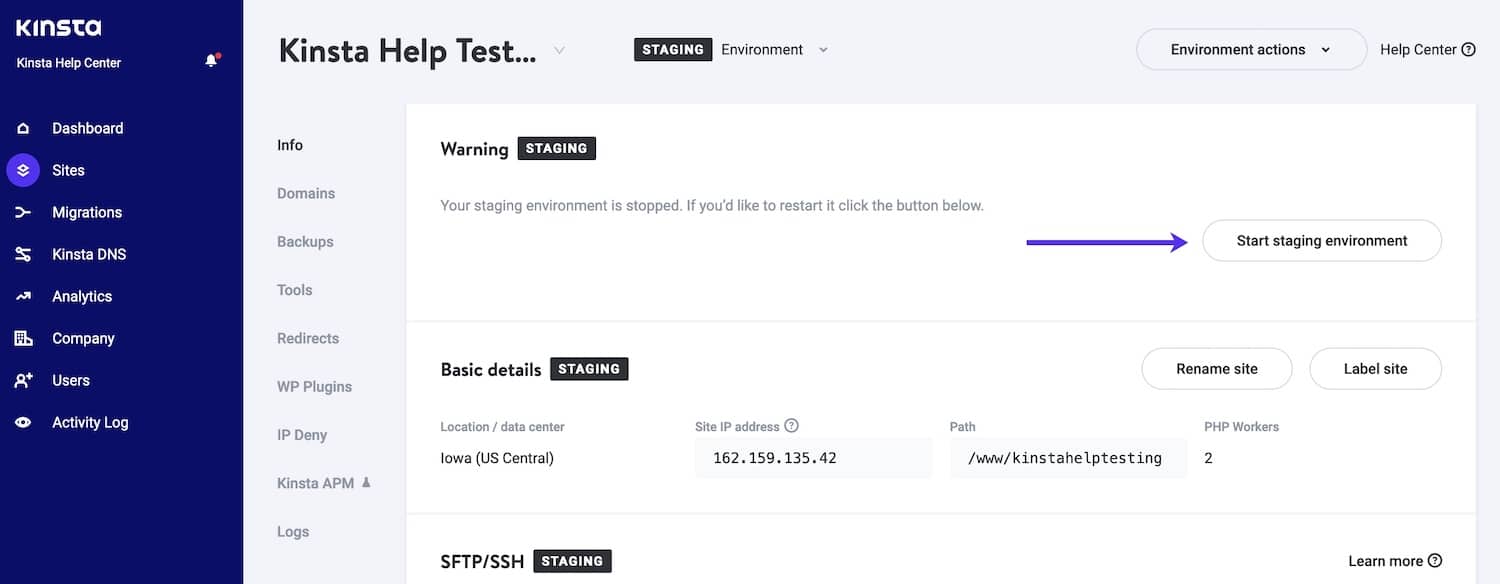The image size is (1500, 584).
Task: Go to the WP Plugins tab
Action: click(x=314, y=387)
